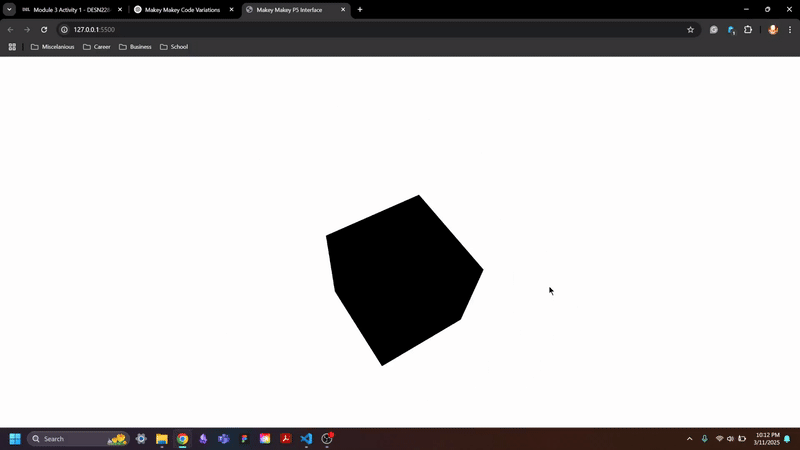Click the microphone tray icon

pos(705,439)
